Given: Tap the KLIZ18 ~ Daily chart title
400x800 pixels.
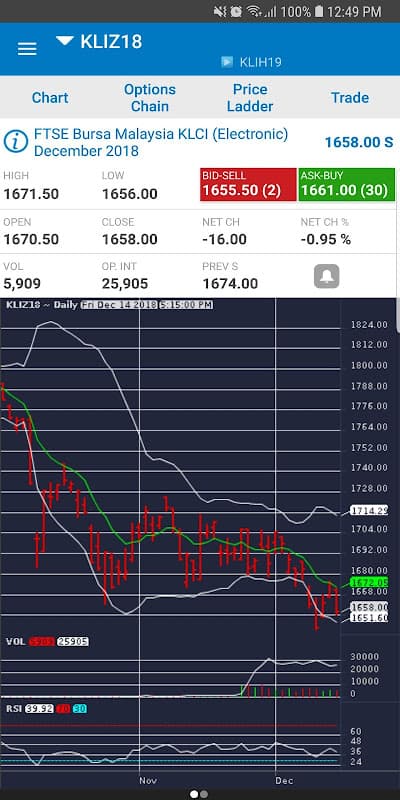Looking at the screenshot, I should coord(41,305).
